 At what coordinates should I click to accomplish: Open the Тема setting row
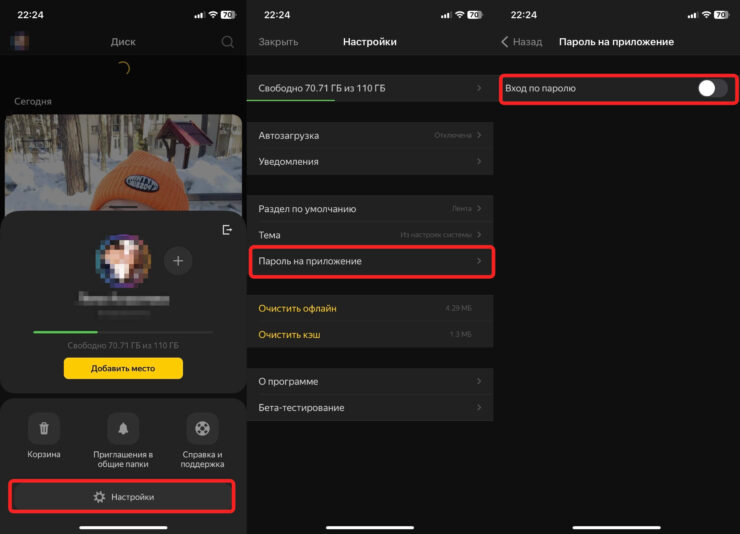coord(369,235)
